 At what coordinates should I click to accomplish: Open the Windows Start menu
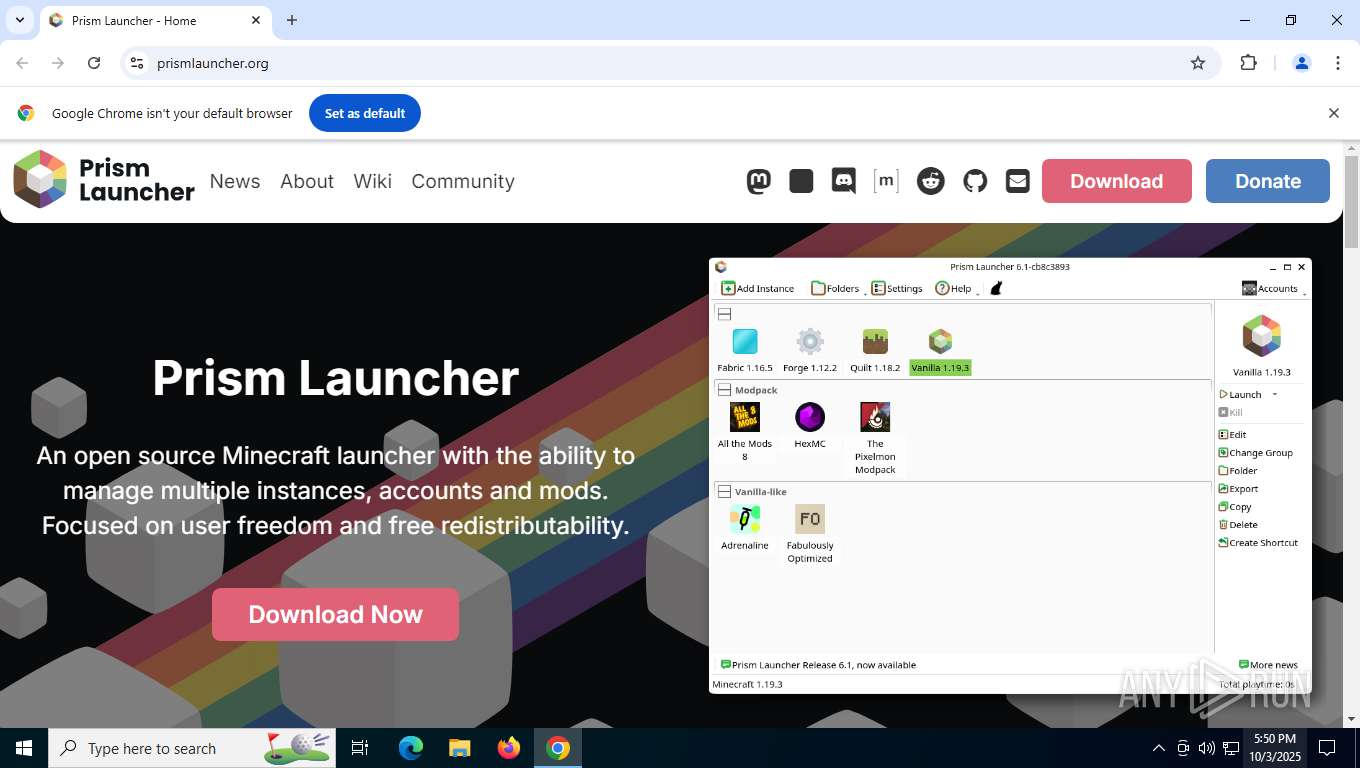pos(24,748)
